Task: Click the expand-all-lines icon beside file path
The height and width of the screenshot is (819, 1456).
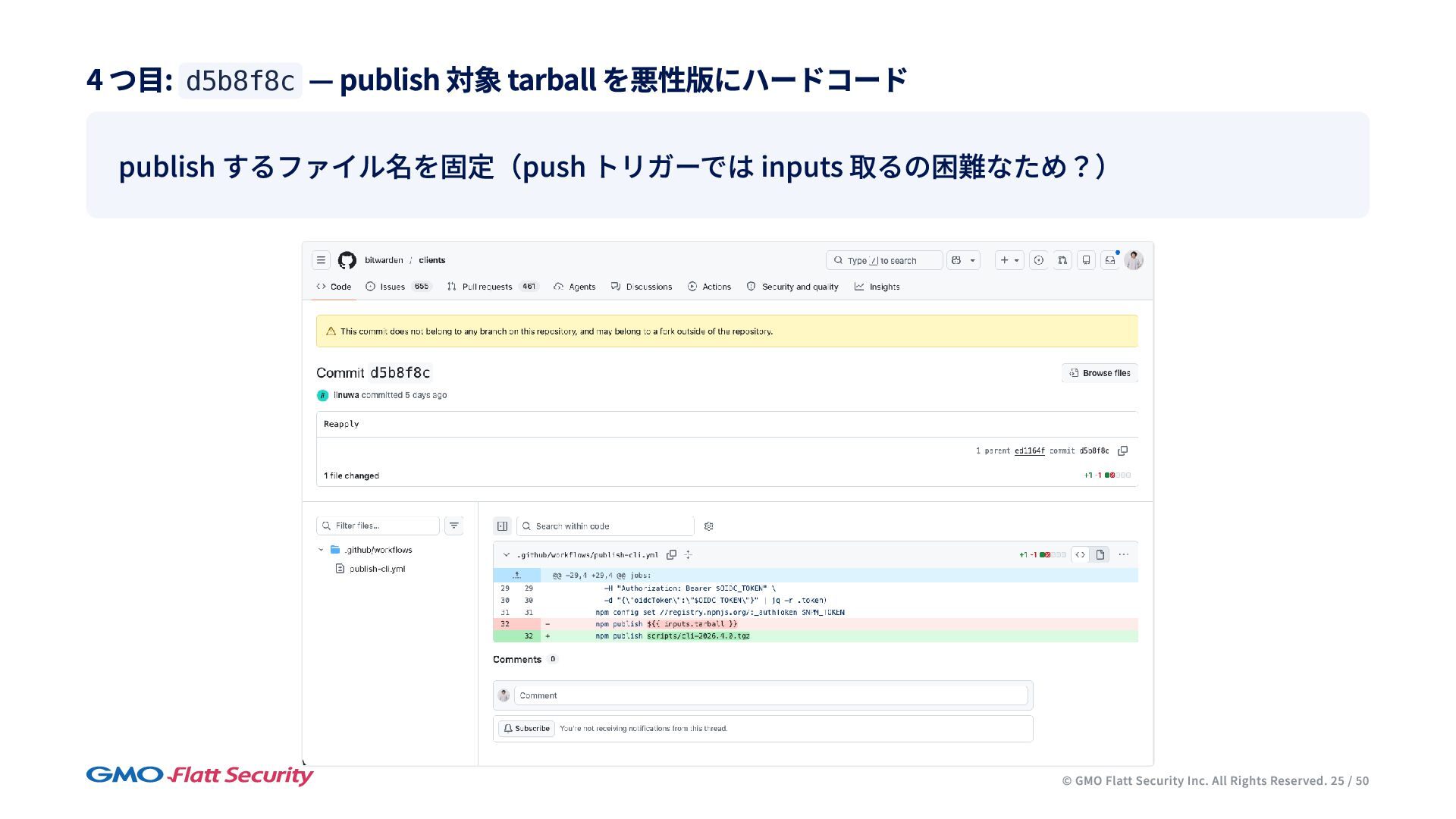Action: (688, 554)
